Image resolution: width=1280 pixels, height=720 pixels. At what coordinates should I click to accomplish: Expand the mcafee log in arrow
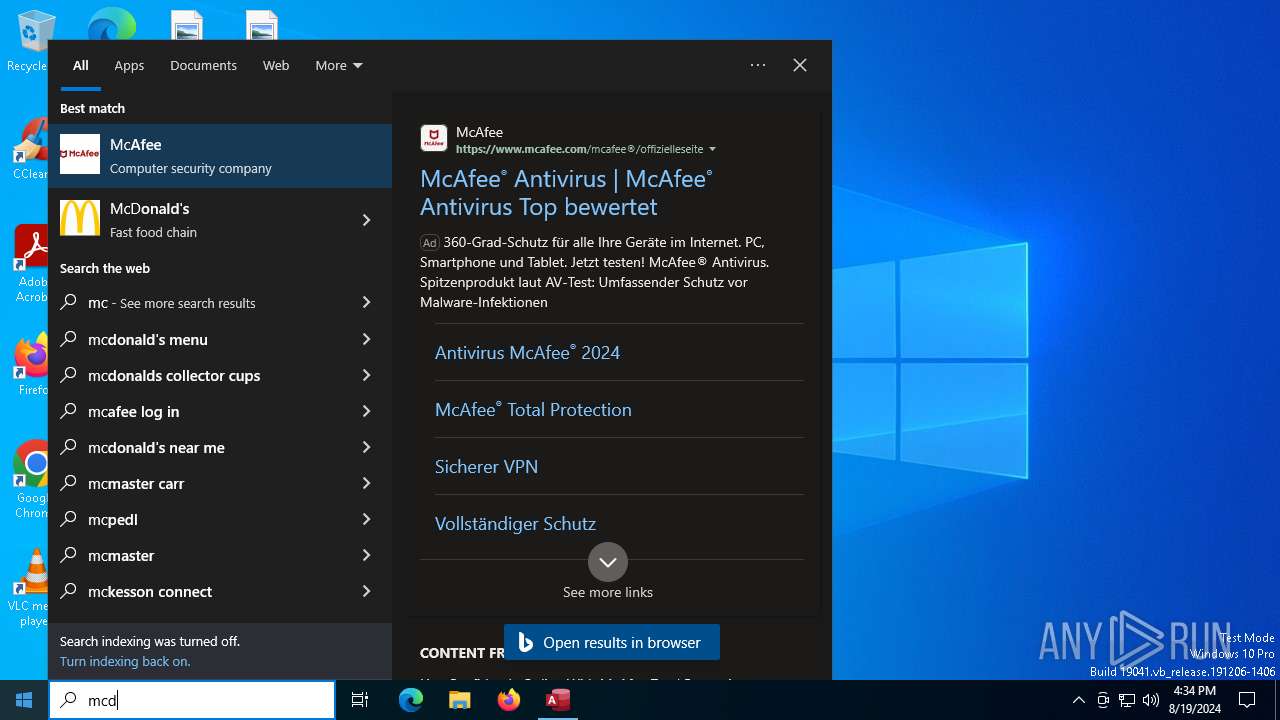[366, 411]
